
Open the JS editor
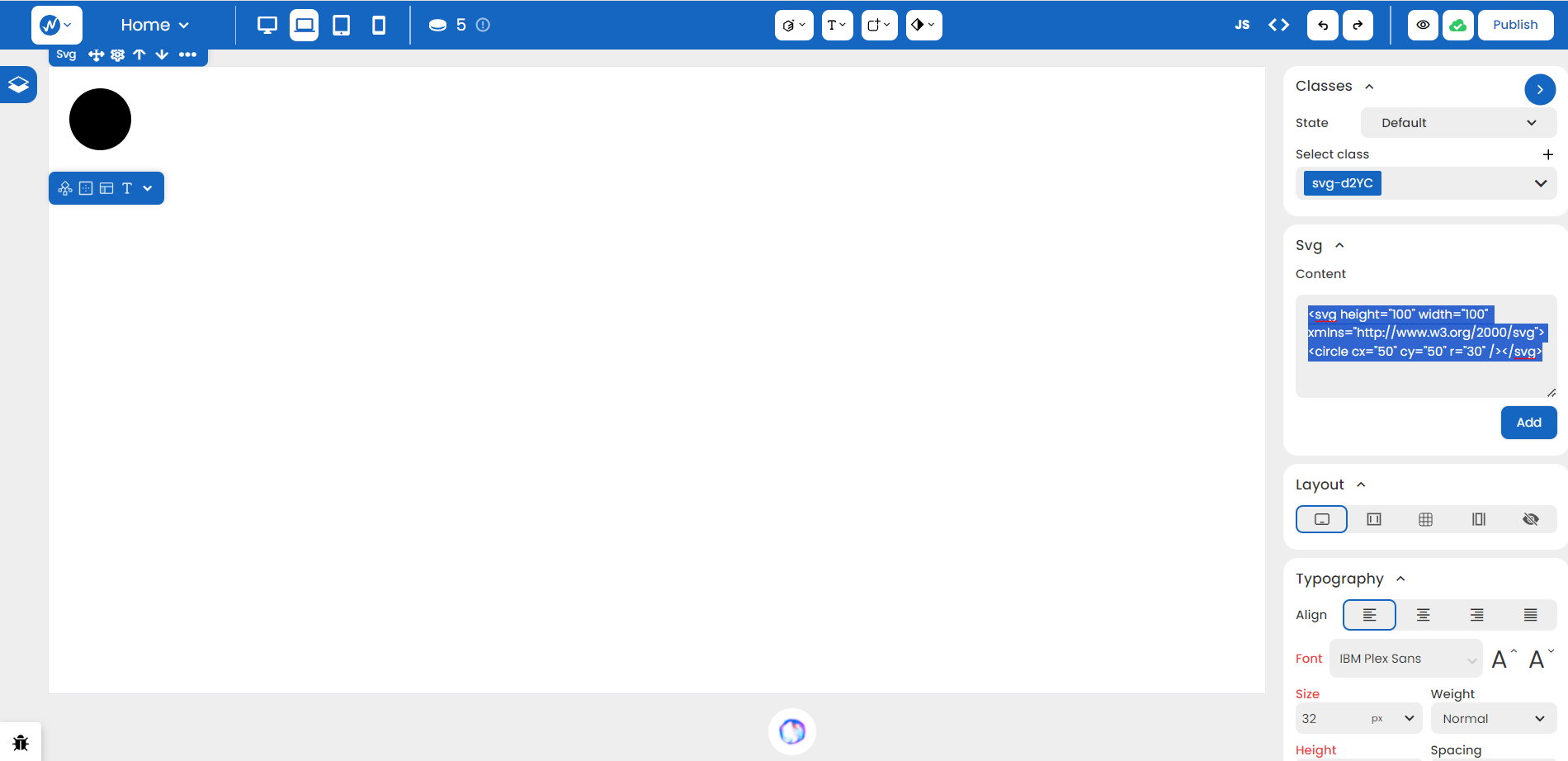pos(1242,25)
